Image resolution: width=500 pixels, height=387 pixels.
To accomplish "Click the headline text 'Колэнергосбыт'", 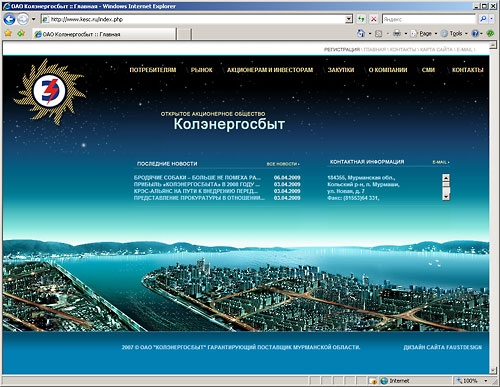I will 229,124.
